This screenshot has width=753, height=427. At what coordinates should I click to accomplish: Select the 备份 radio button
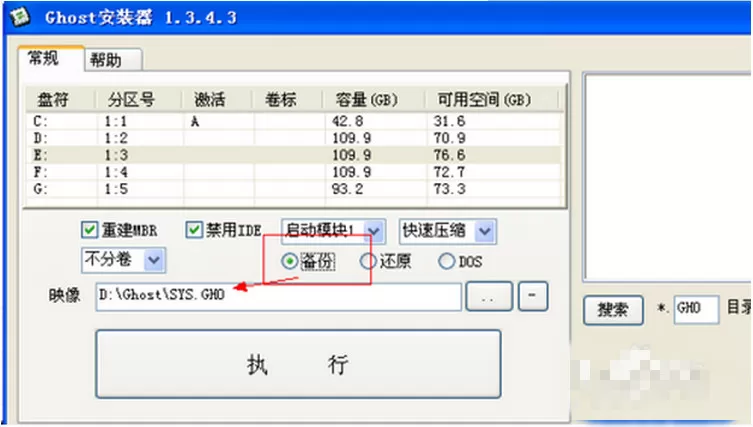coord(290,261)
